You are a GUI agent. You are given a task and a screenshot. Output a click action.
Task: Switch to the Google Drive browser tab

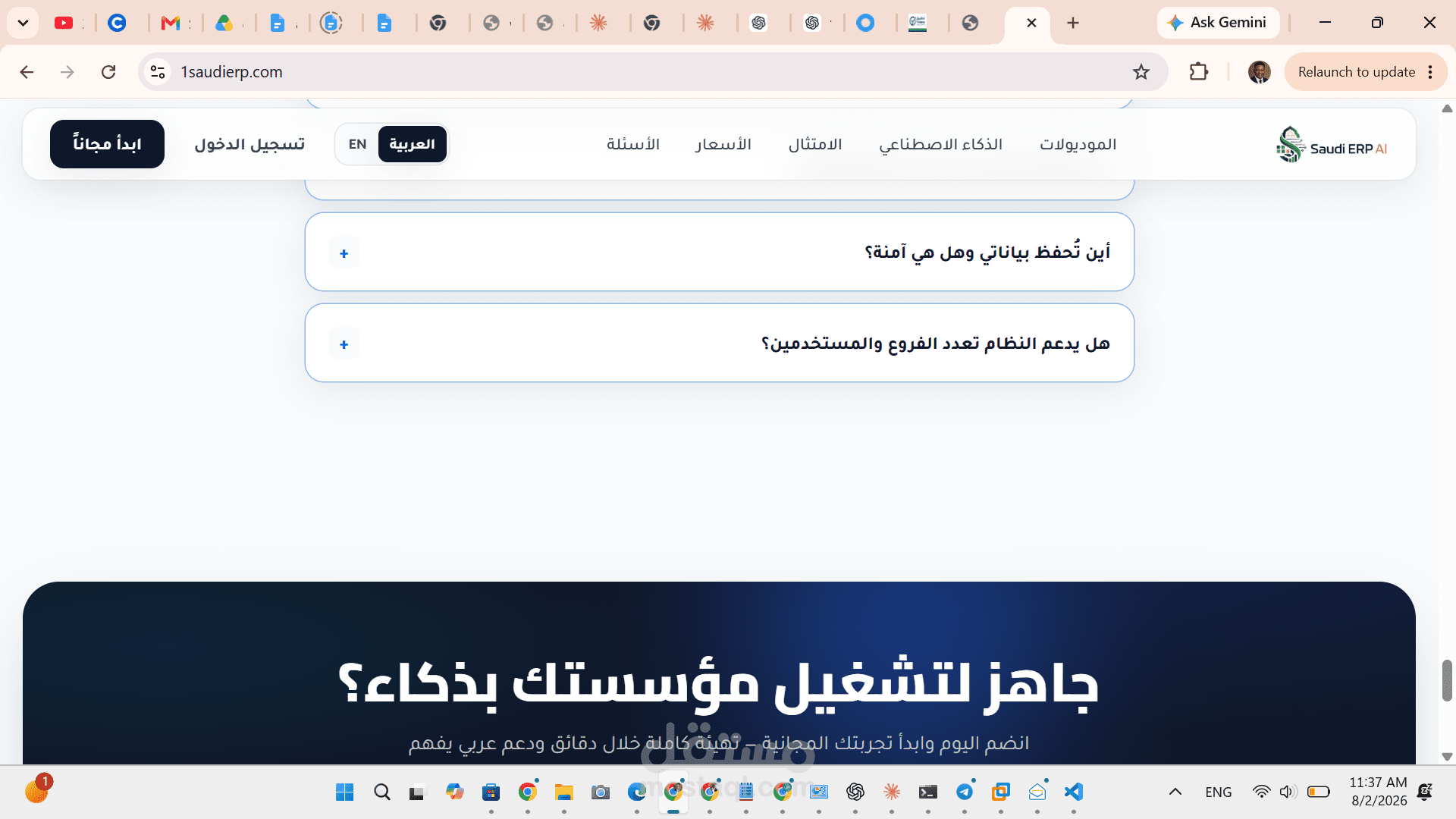[224, 24]
